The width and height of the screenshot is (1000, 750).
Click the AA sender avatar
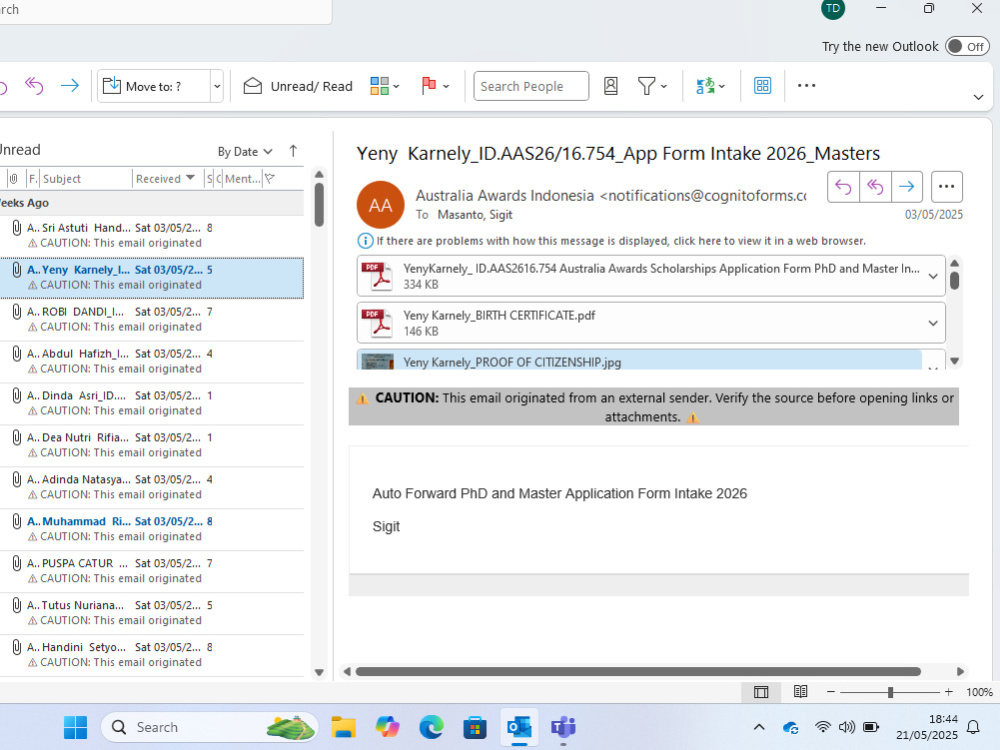point(380,205)
